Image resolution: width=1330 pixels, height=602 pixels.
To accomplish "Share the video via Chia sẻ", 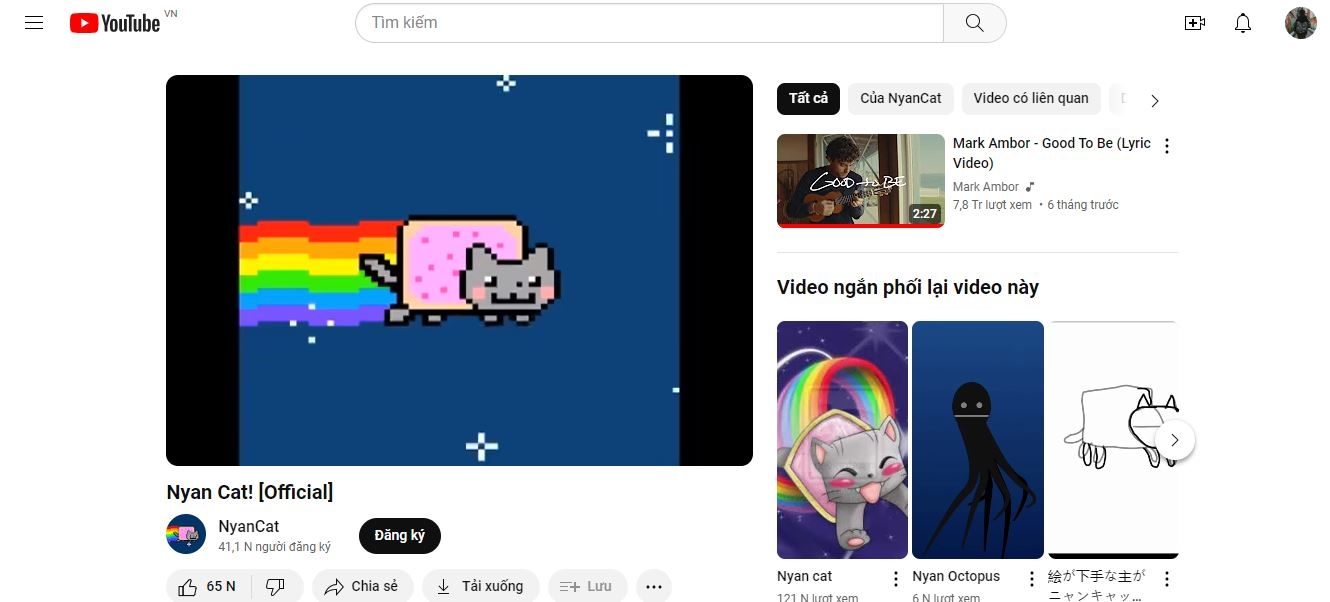I will tap(362, 587).
